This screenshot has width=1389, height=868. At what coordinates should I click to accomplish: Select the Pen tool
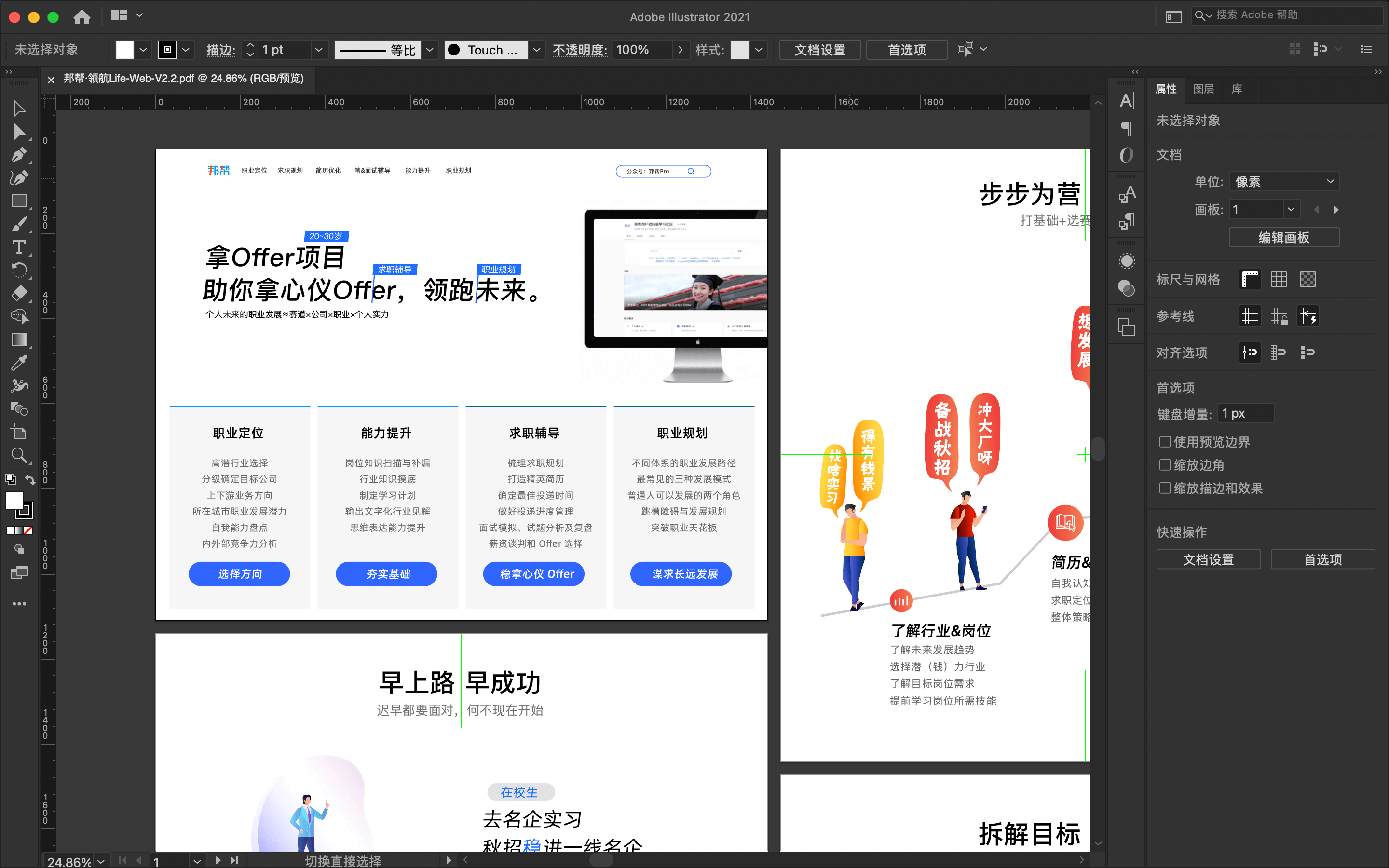tap(19, 155)
